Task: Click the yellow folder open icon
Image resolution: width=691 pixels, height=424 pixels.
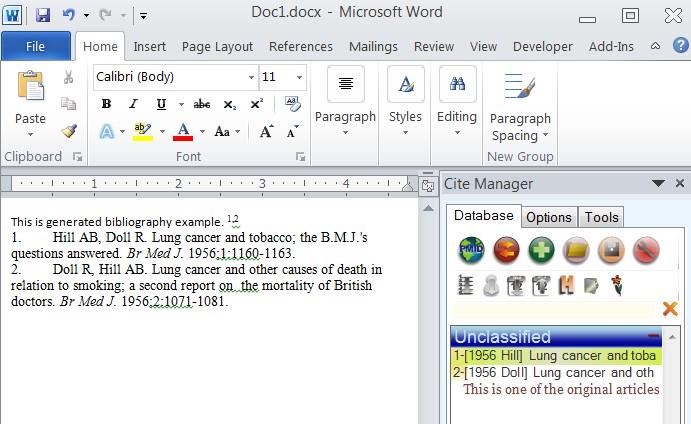Action: tap(576, 250)
